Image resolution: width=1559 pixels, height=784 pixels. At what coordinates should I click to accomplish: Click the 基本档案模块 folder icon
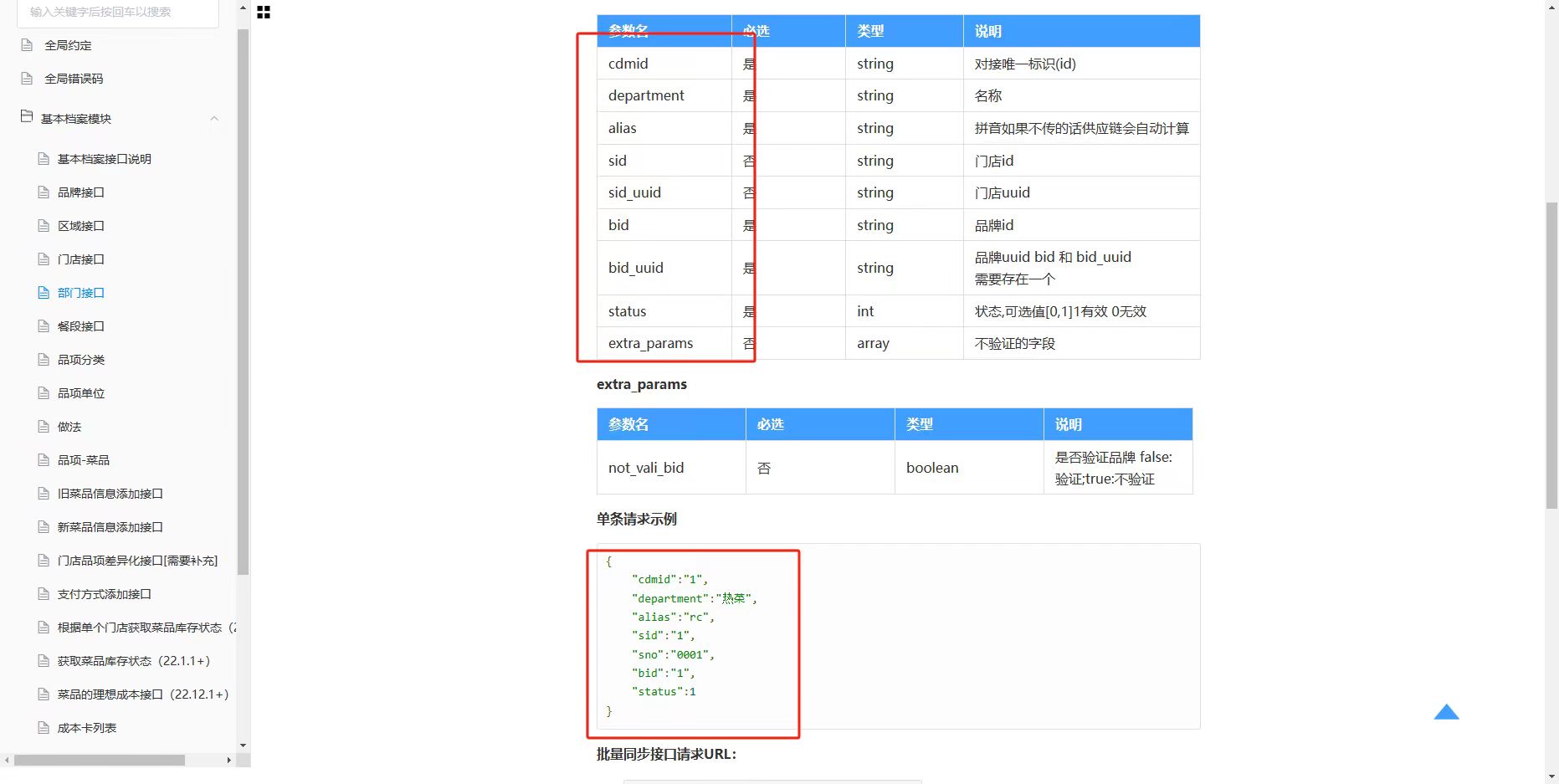point(27,116)
